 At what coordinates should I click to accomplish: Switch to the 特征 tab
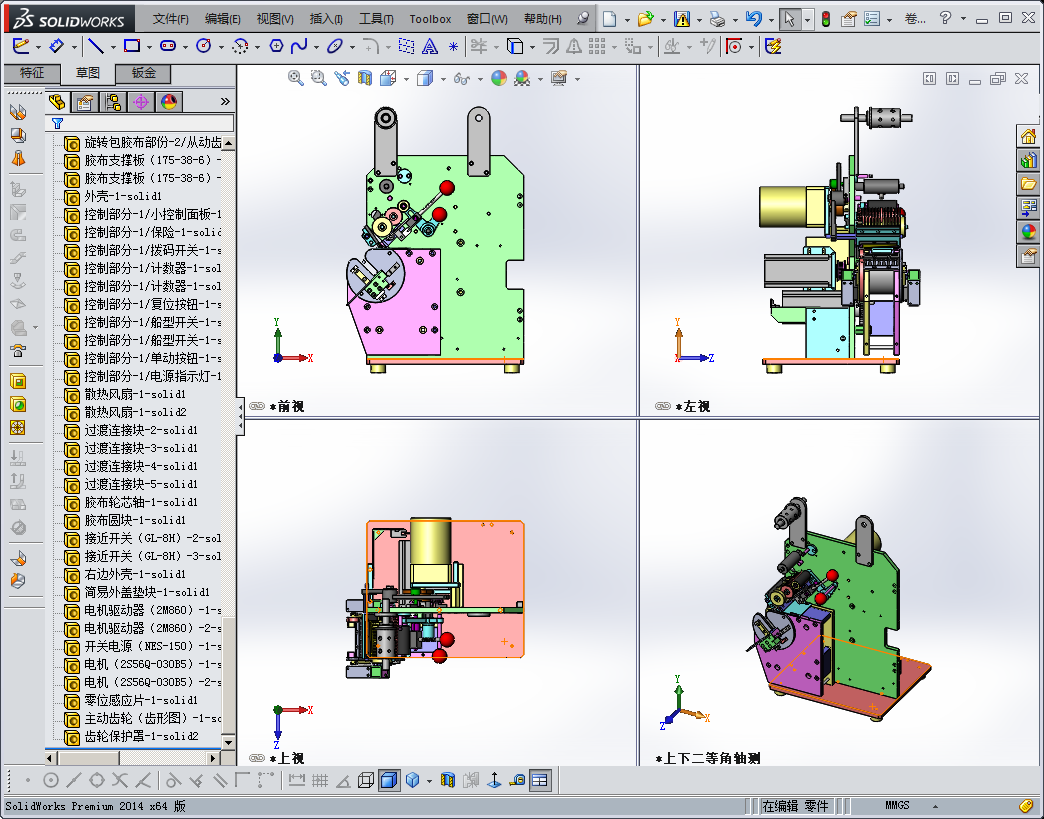[x=32, y=73]
